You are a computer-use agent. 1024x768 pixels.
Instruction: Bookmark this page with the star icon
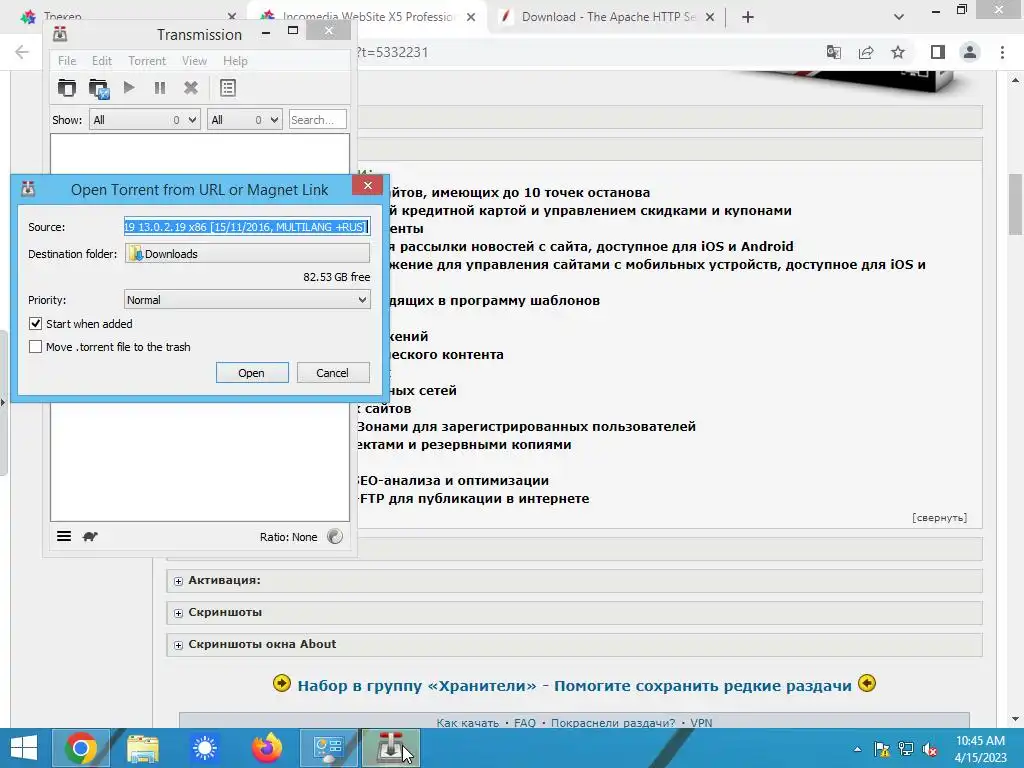(x=898, y=52)
